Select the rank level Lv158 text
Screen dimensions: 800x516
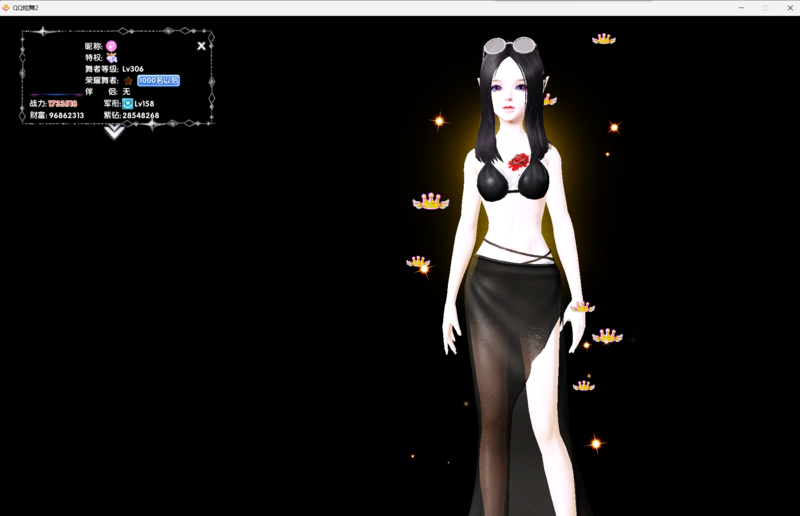pos(144,104)
